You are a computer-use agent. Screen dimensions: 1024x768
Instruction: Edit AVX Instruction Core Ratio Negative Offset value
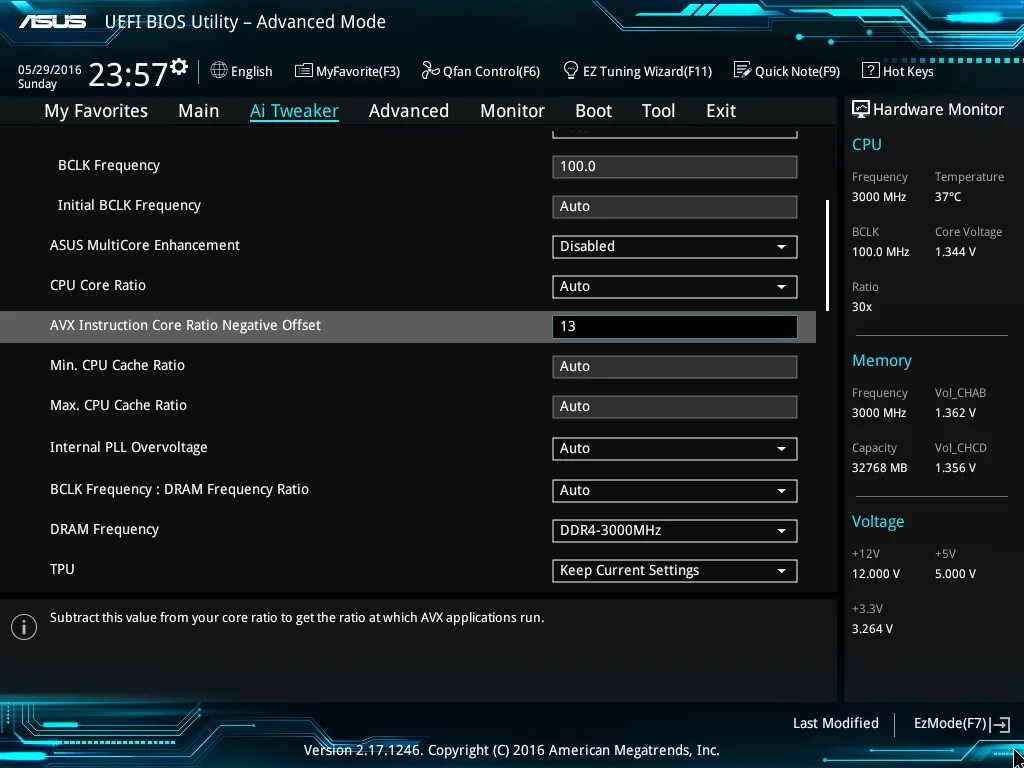coord(674,326)
